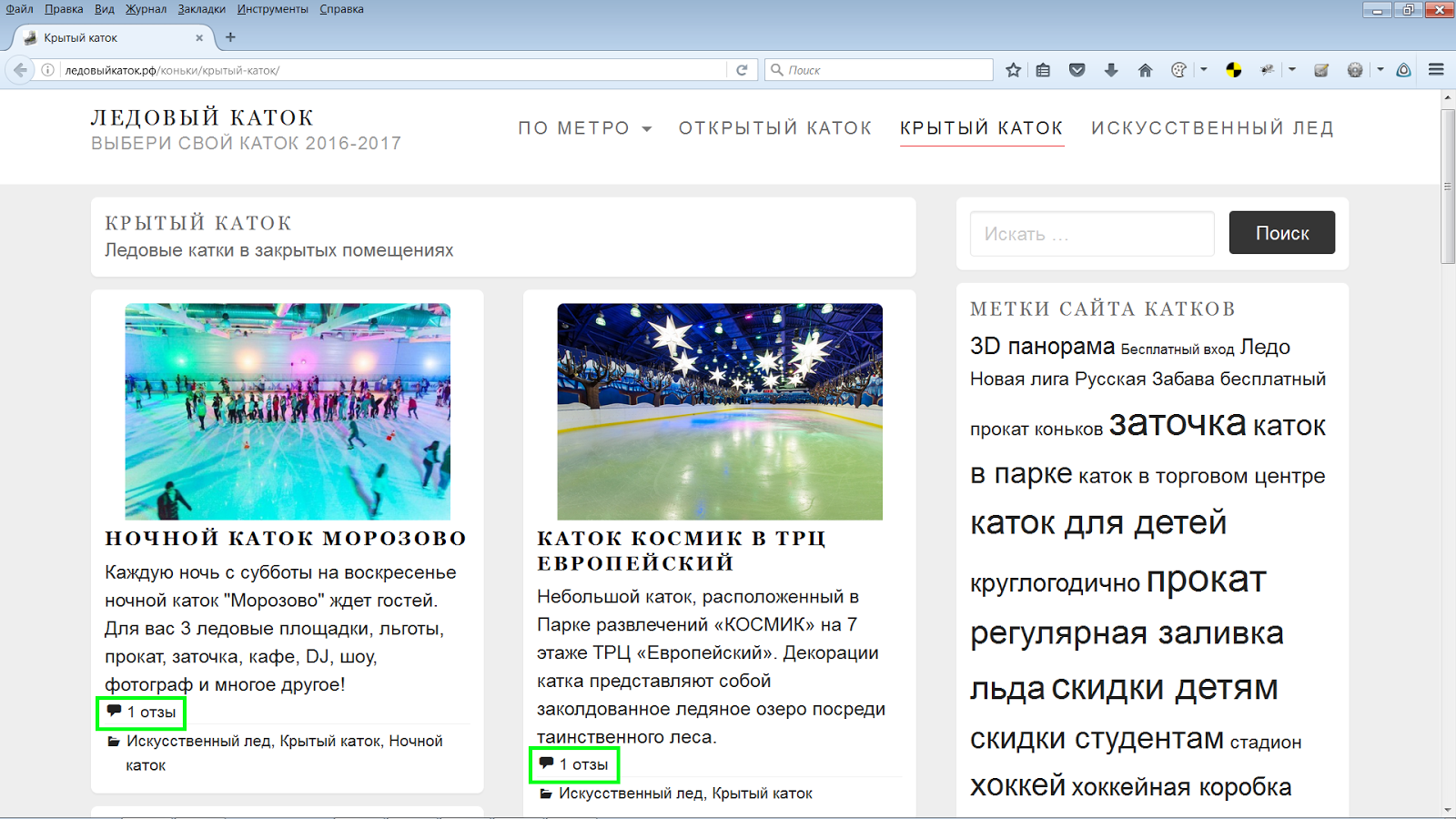
Task: Click the каток в торговом центре tag
Action: [x=1201, y=476]
